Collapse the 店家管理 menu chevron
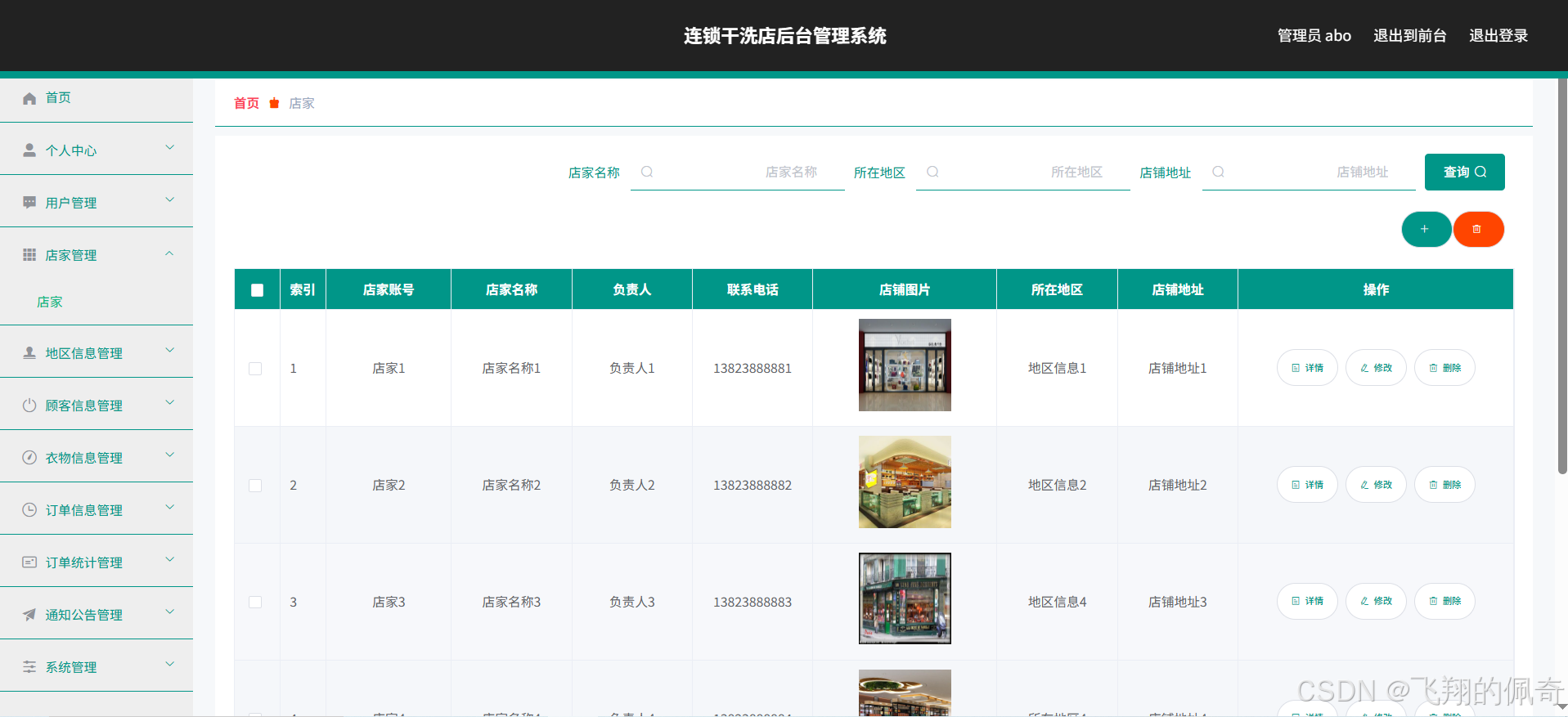 170,253
